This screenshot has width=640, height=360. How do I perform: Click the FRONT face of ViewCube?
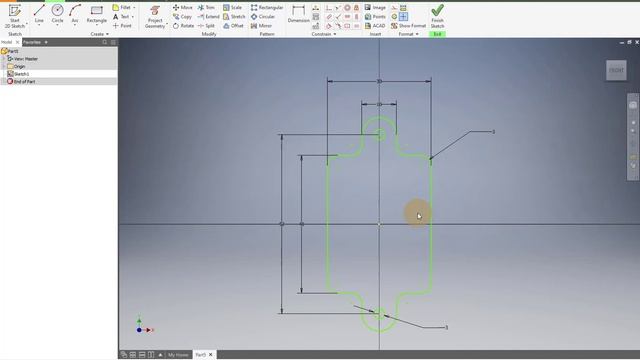coord(616,70)
